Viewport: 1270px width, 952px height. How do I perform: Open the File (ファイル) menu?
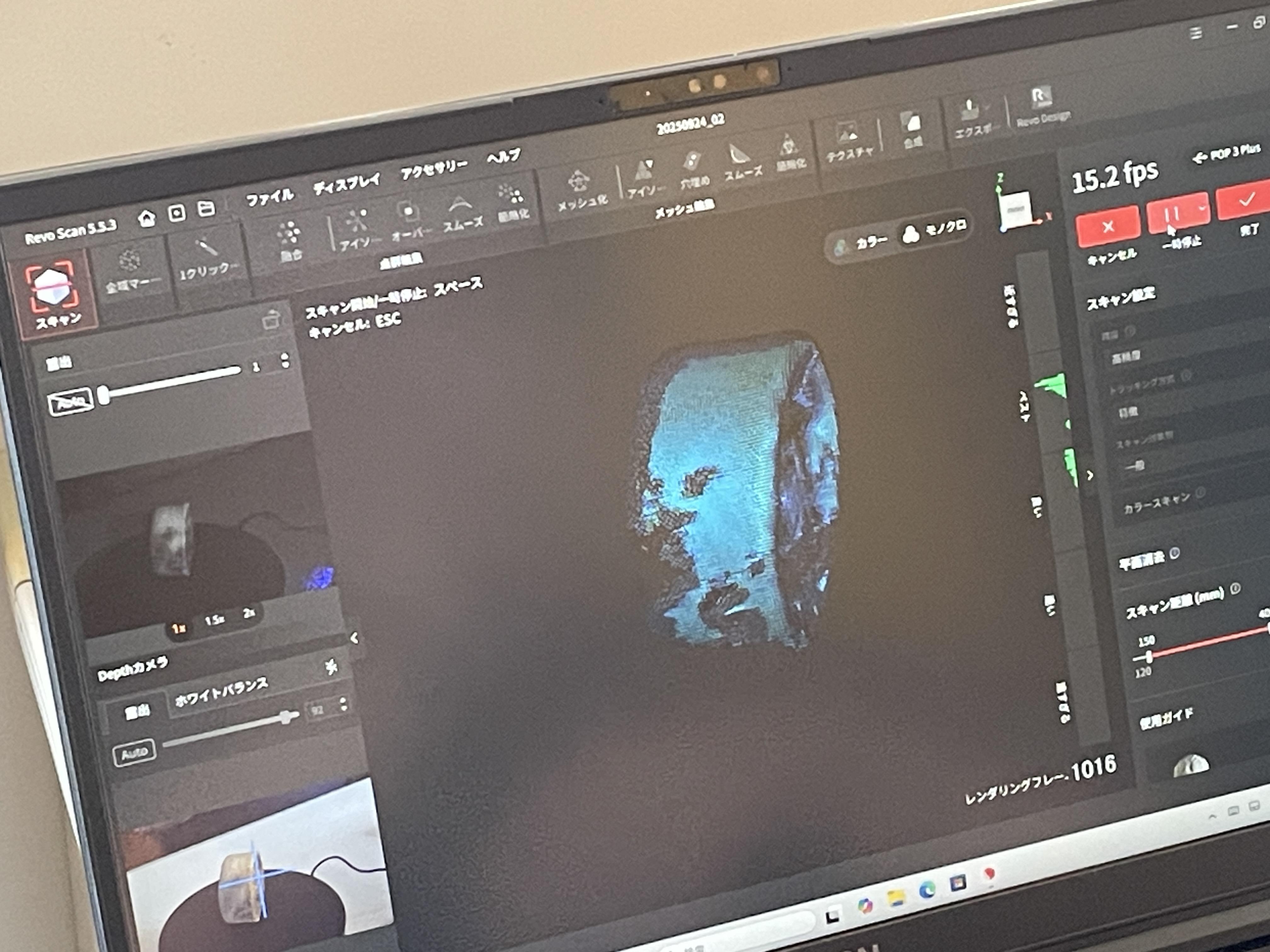pyautogui.click(x=270, y=198)
